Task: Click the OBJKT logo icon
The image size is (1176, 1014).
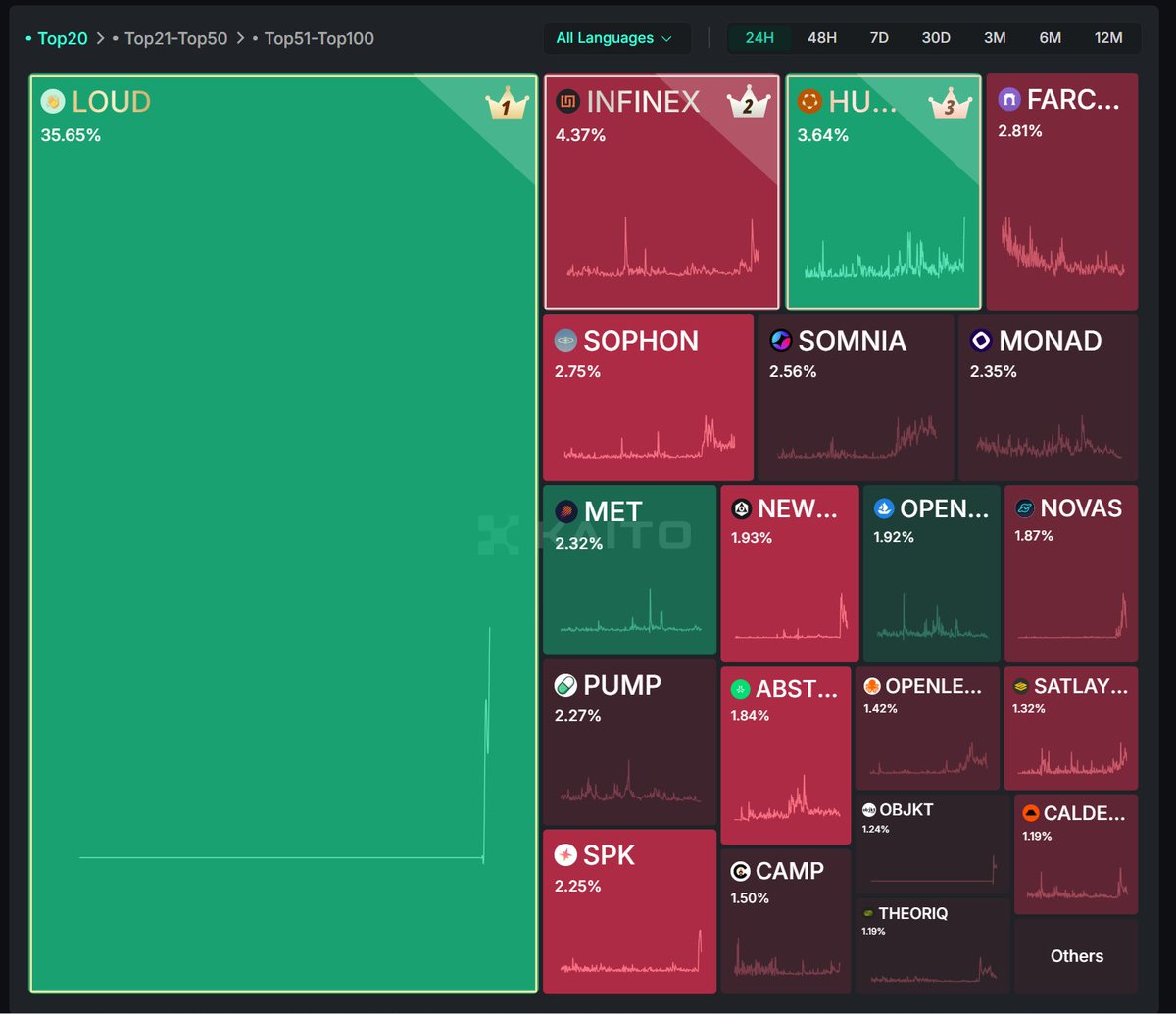Action: [x=868, y=810]
